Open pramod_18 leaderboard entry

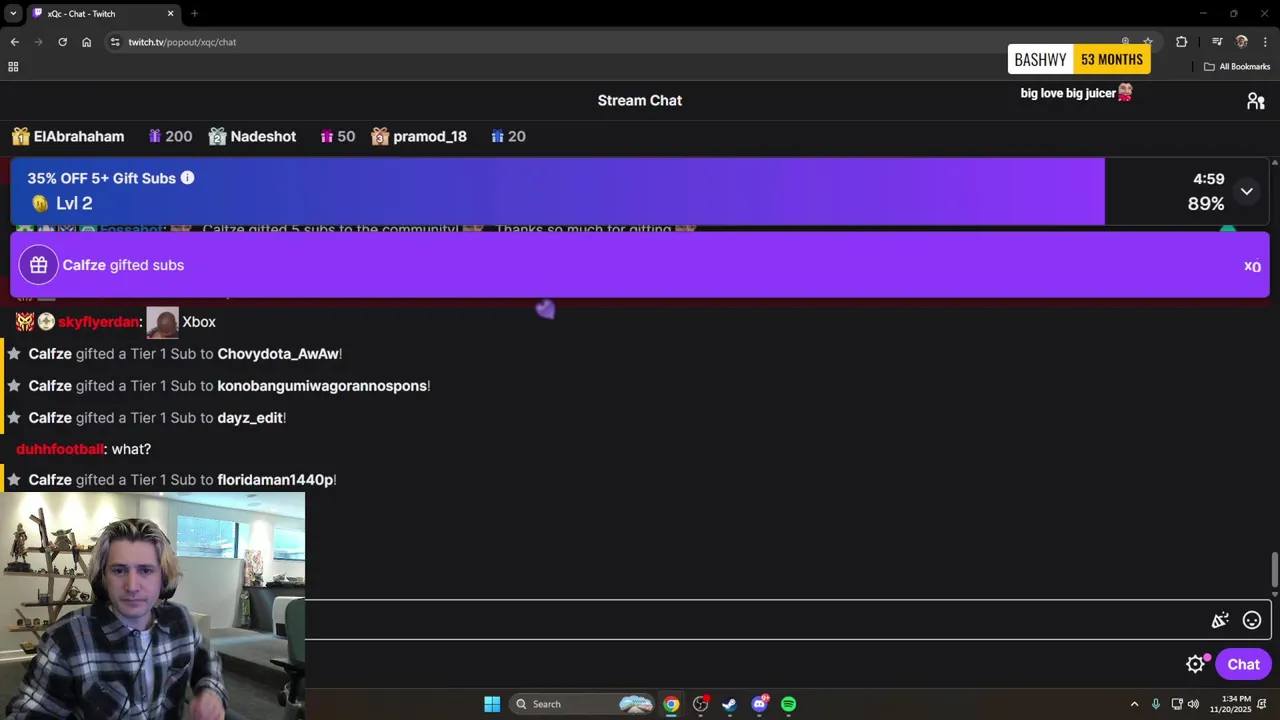[x=420, y=136]
